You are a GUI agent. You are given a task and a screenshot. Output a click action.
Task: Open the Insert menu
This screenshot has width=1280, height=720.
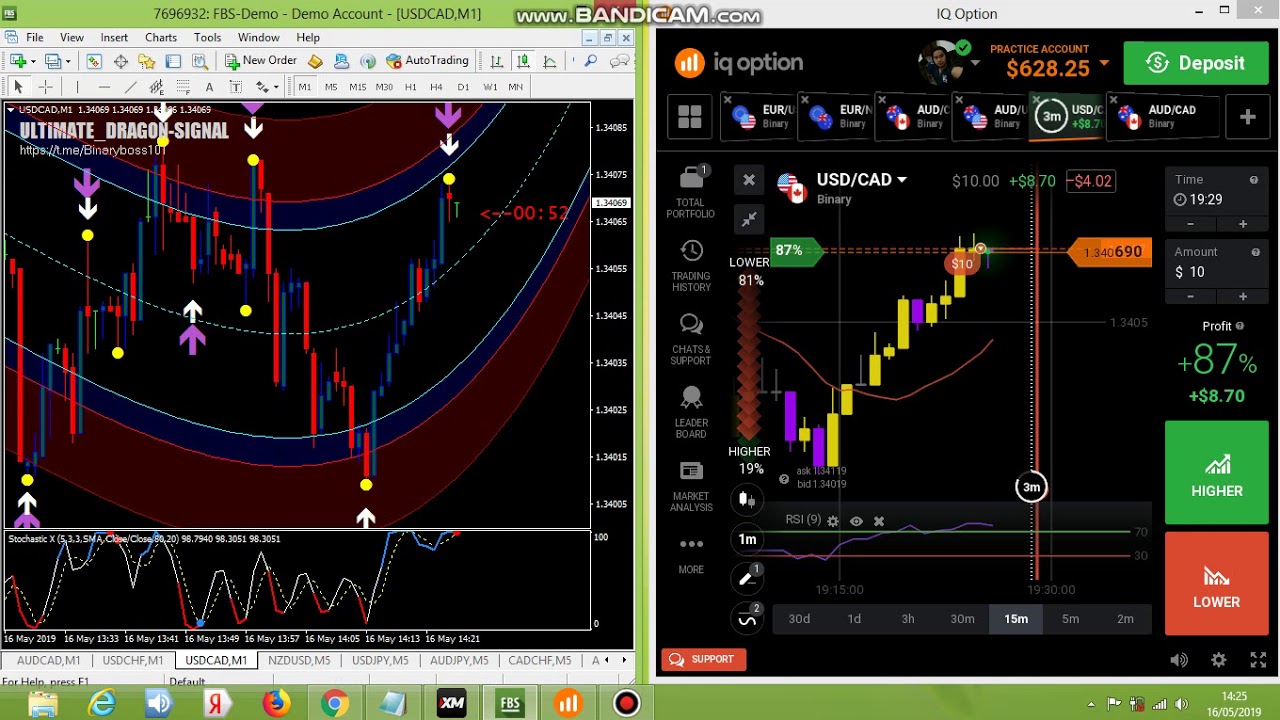point(114,37)
